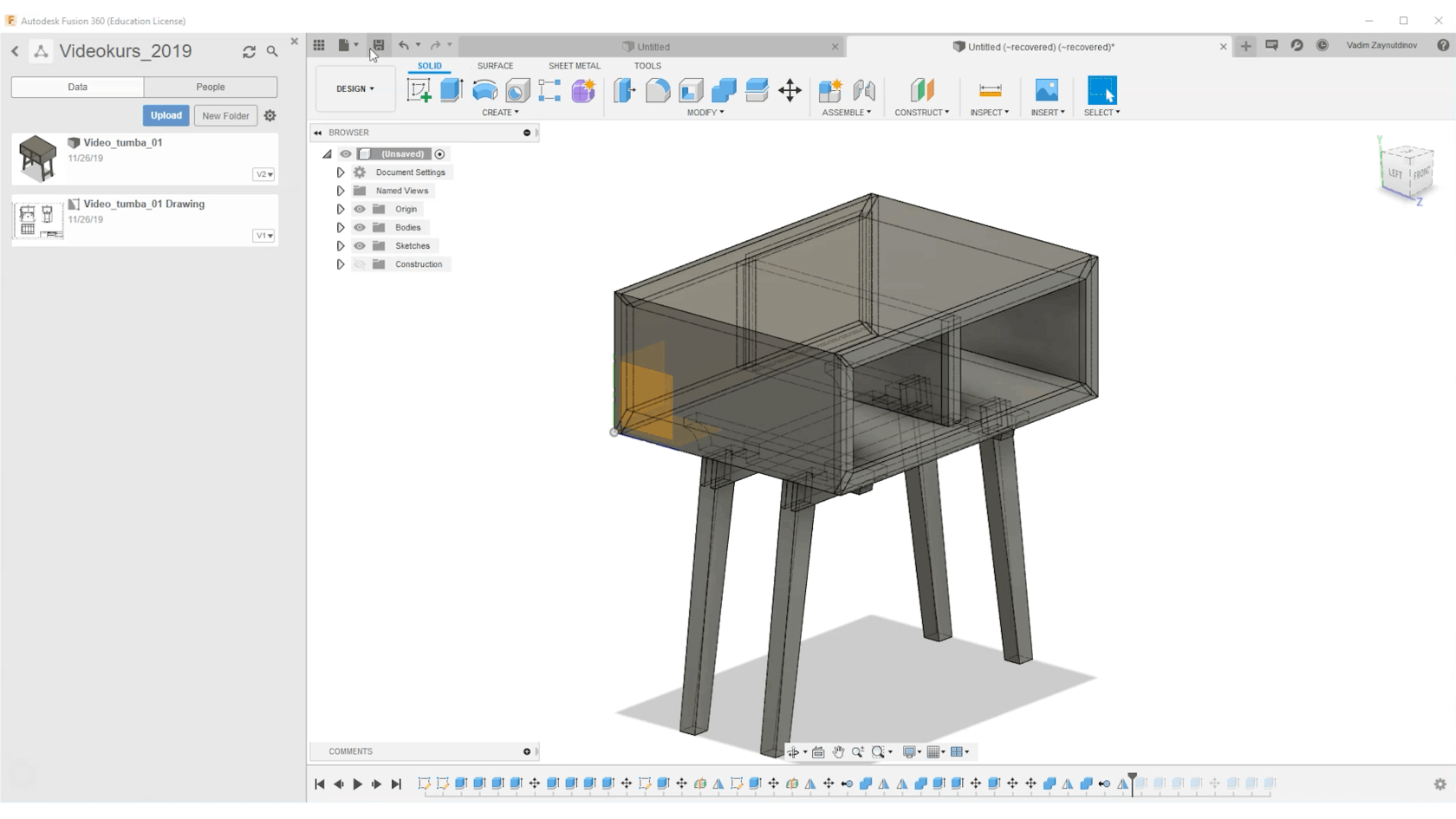Choose the Shell tool
This screenshot has height=819, width=1456.
pos(691,90)
